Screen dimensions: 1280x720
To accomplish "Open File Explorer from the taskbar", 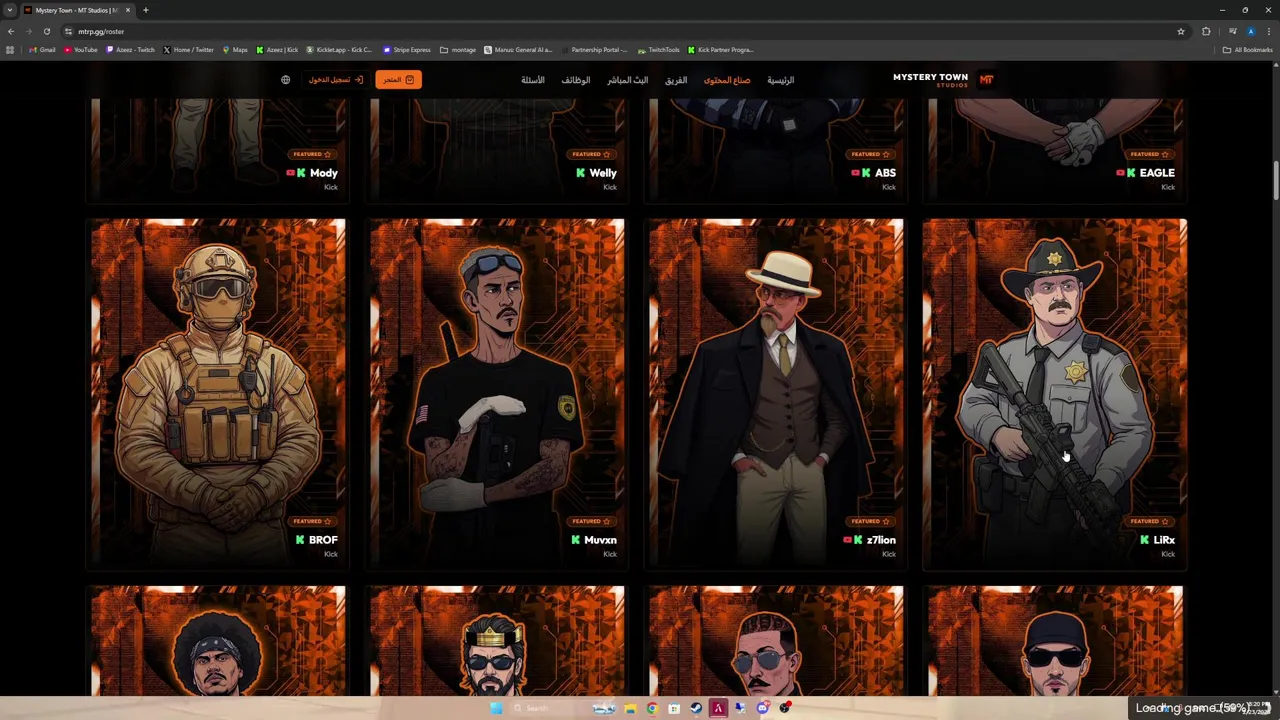I will pos(630,708).
